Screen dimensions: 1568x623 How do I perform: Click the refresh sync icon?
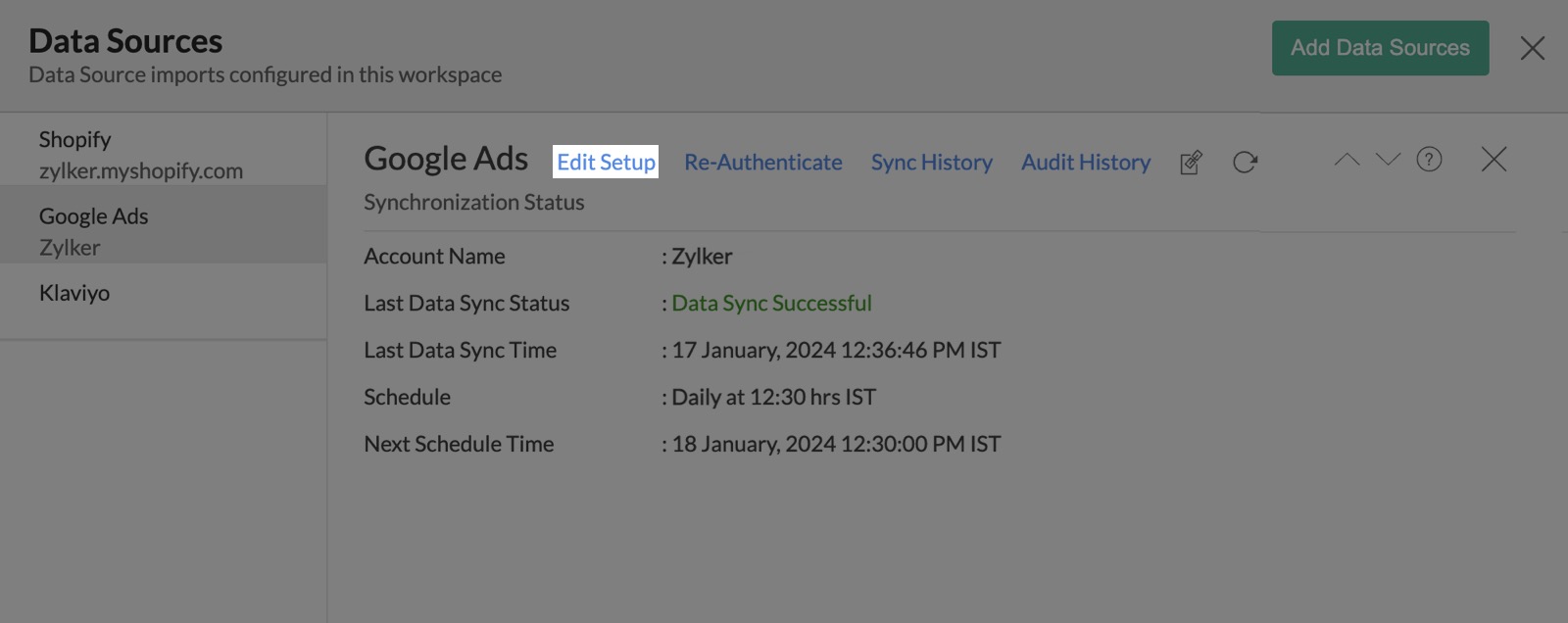click(1245, 163)
